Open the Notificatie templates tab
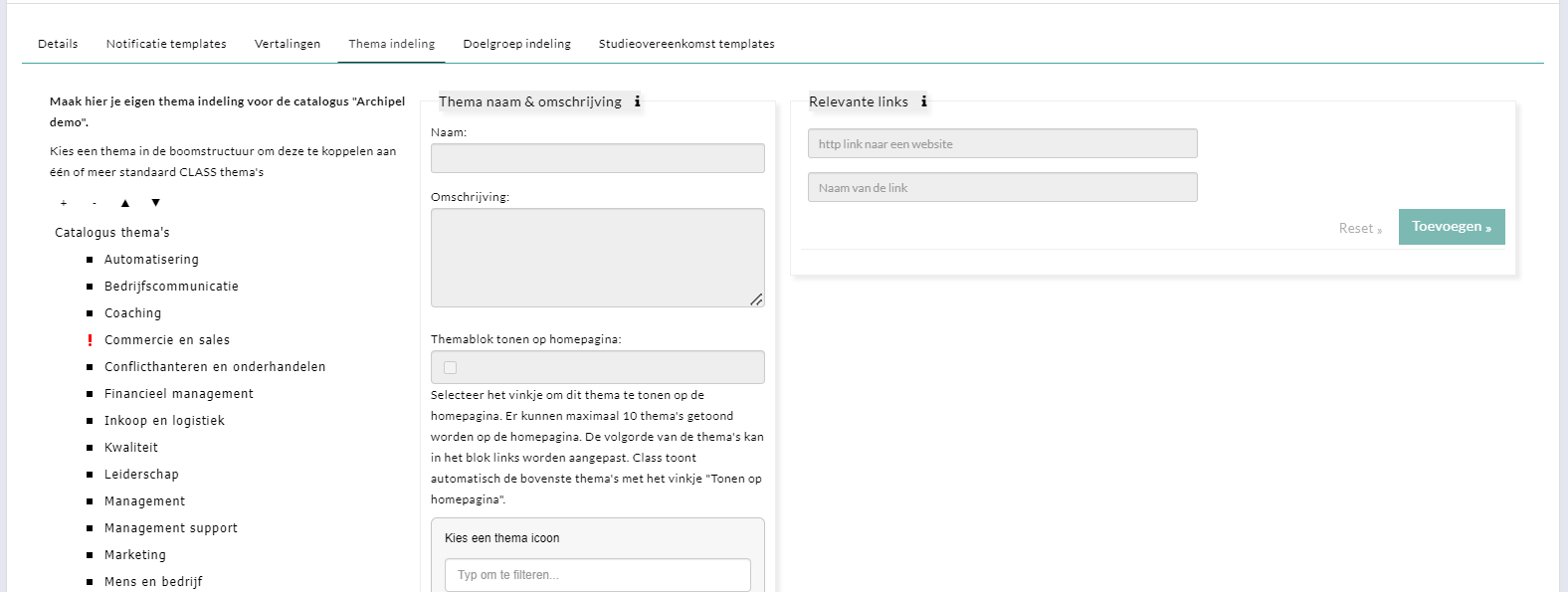The image size is (1568, 592). click(166, 44)
